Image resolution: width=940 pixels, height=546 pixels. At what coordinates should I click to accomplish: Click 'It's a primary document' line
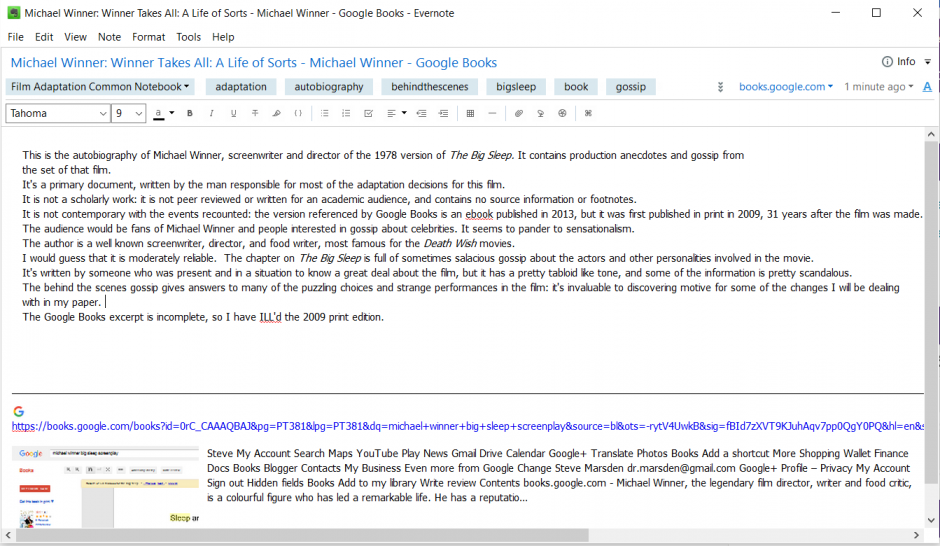(264, 185)
